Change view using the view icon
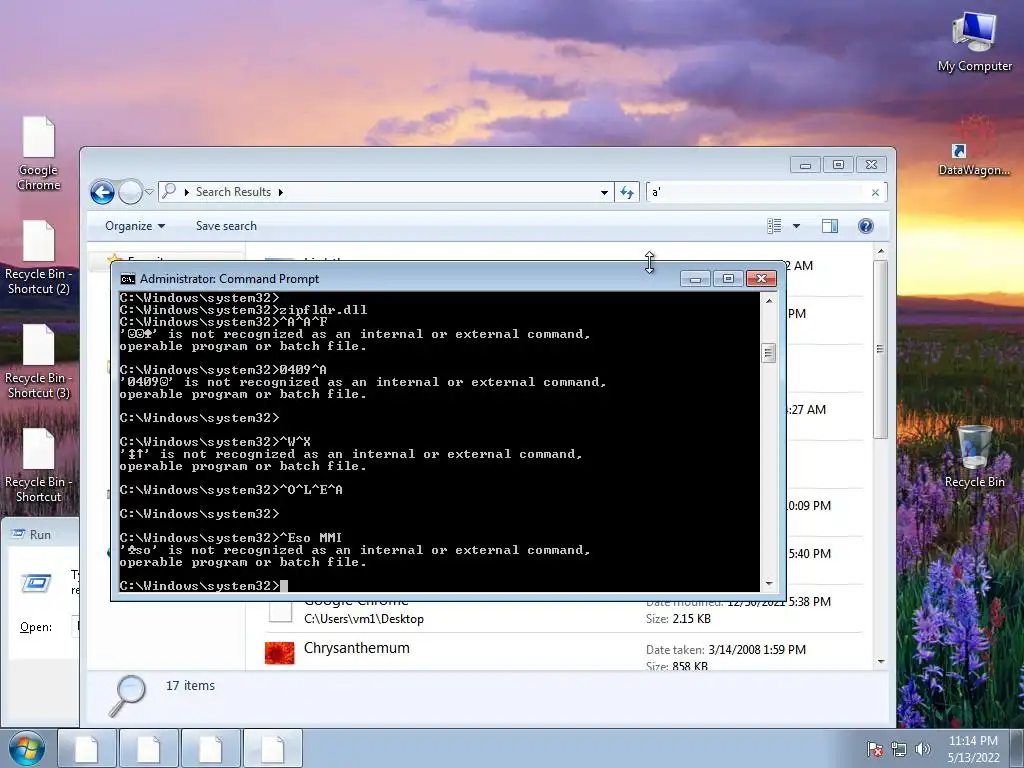Viewport: 1024px width, 768px height. pyautogui.click(x=775, y=226)
